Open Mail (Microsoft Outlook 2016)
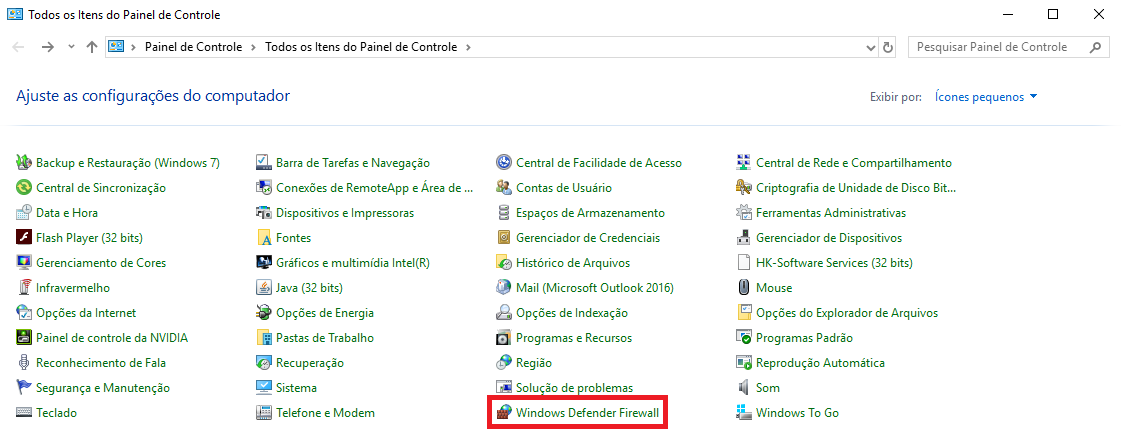Viewport: 1121px width, 434px height. pos(595,288)
